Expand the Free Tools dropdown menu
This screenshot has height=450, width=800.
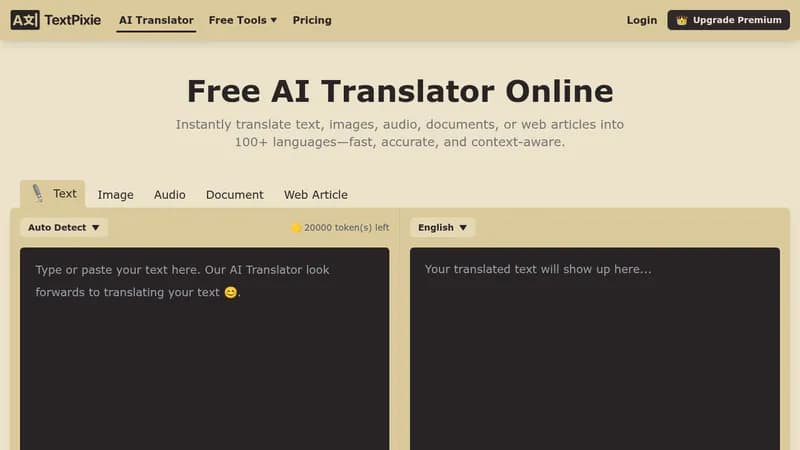coord(243,20)
